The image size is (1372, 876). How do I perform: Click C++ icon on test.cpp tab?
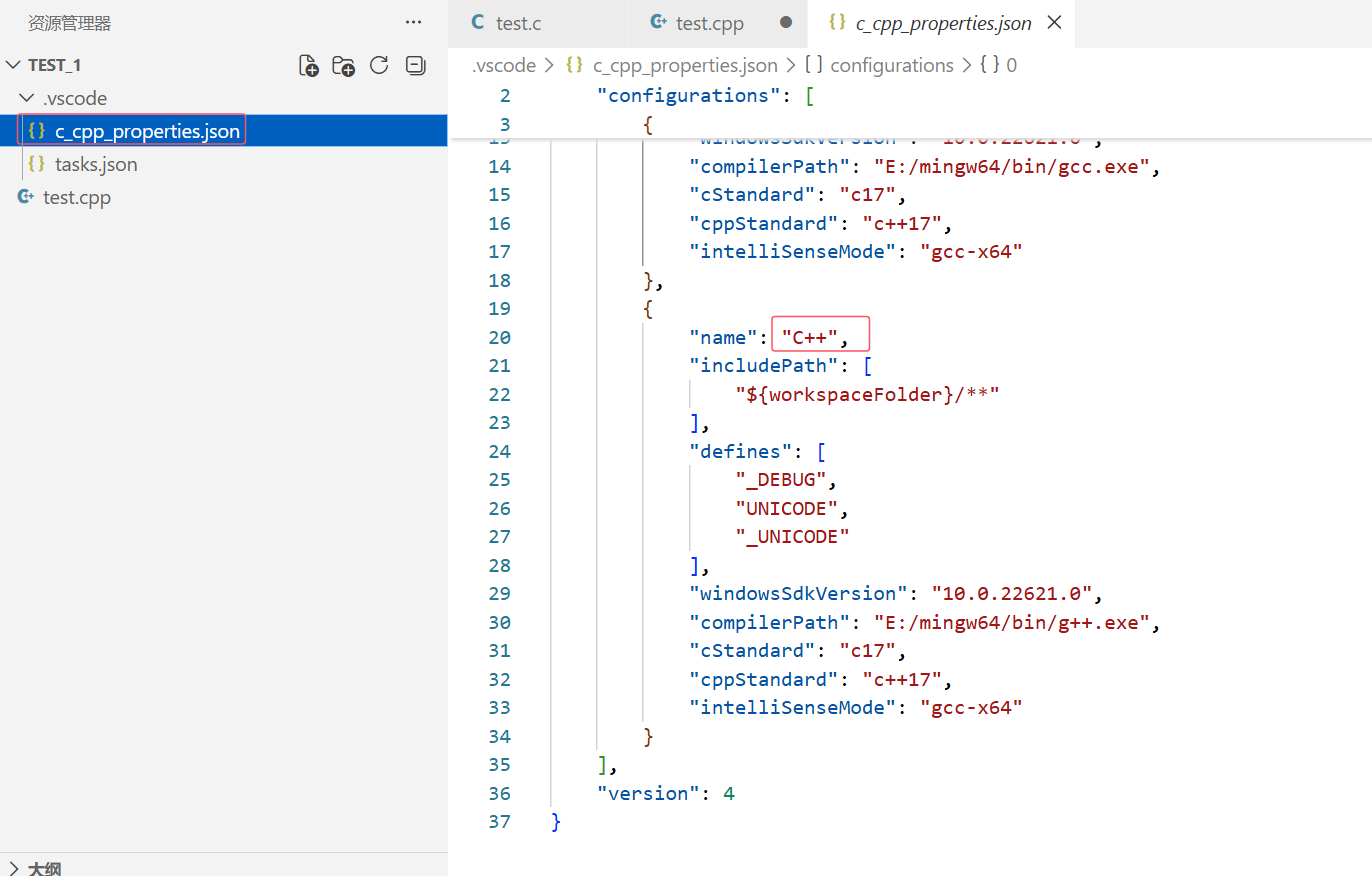tap(658, 23)
